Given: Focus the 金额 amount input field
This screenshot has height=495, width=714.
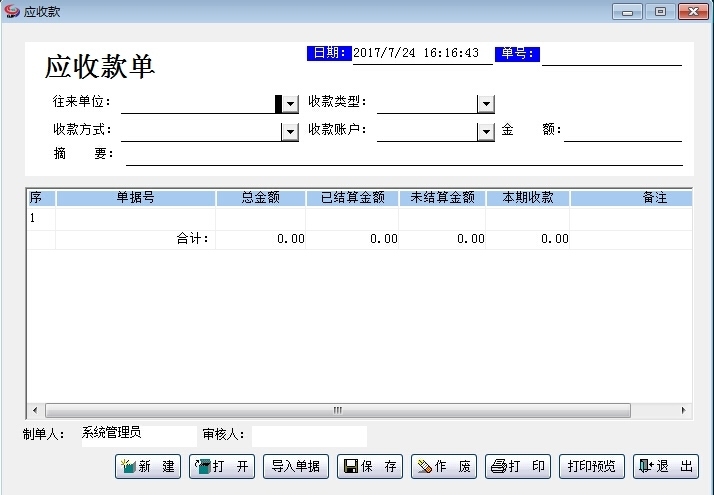Looking at the screenshot, I should 622,131.
